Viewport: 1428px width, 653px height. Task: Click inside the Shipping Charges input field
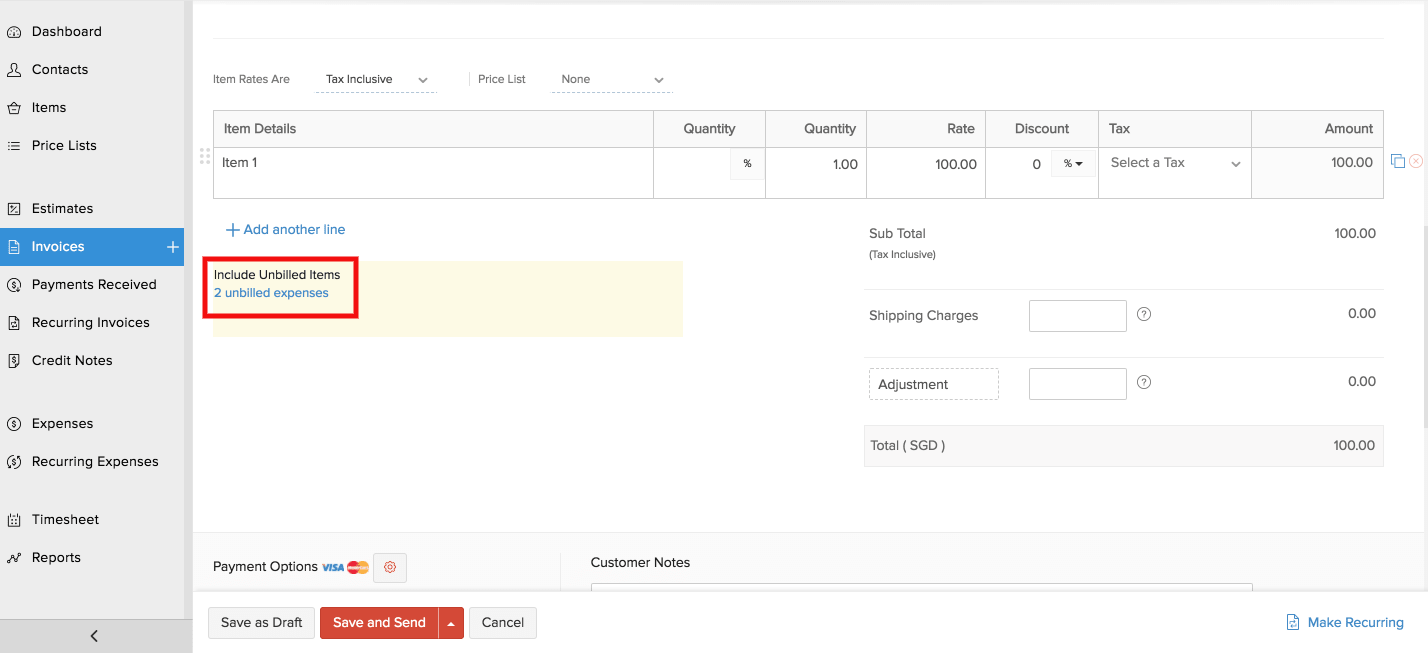(1077, 315)
